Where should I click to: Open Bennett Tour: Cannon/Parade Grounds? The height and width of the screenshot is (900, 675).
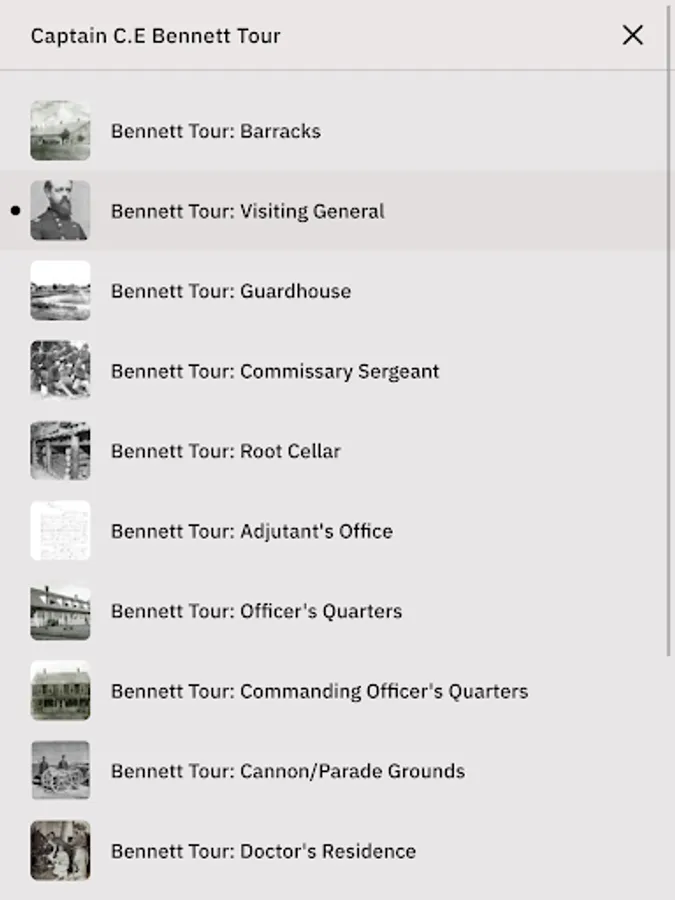[288, 771]
